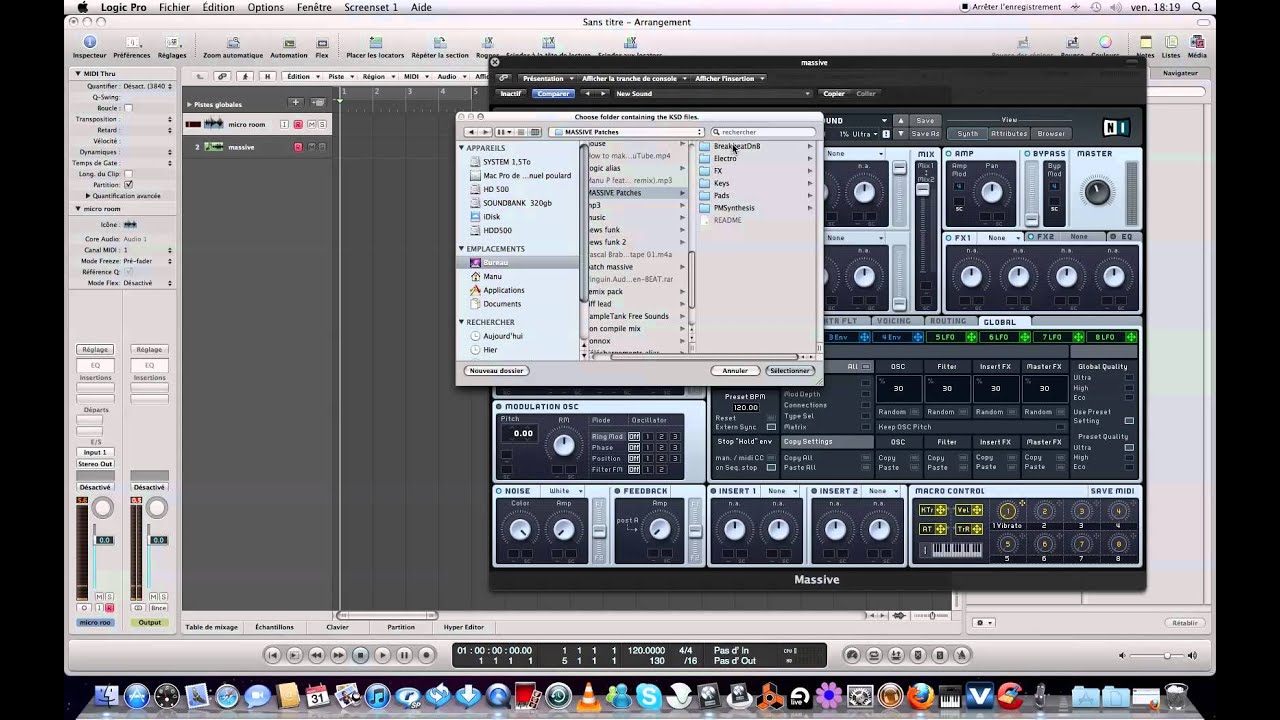Image resolution: width=1280 pixels, height=720 pixels.
Task: Click the Couleurs toolbar icon
Action: click(1105, 43)
